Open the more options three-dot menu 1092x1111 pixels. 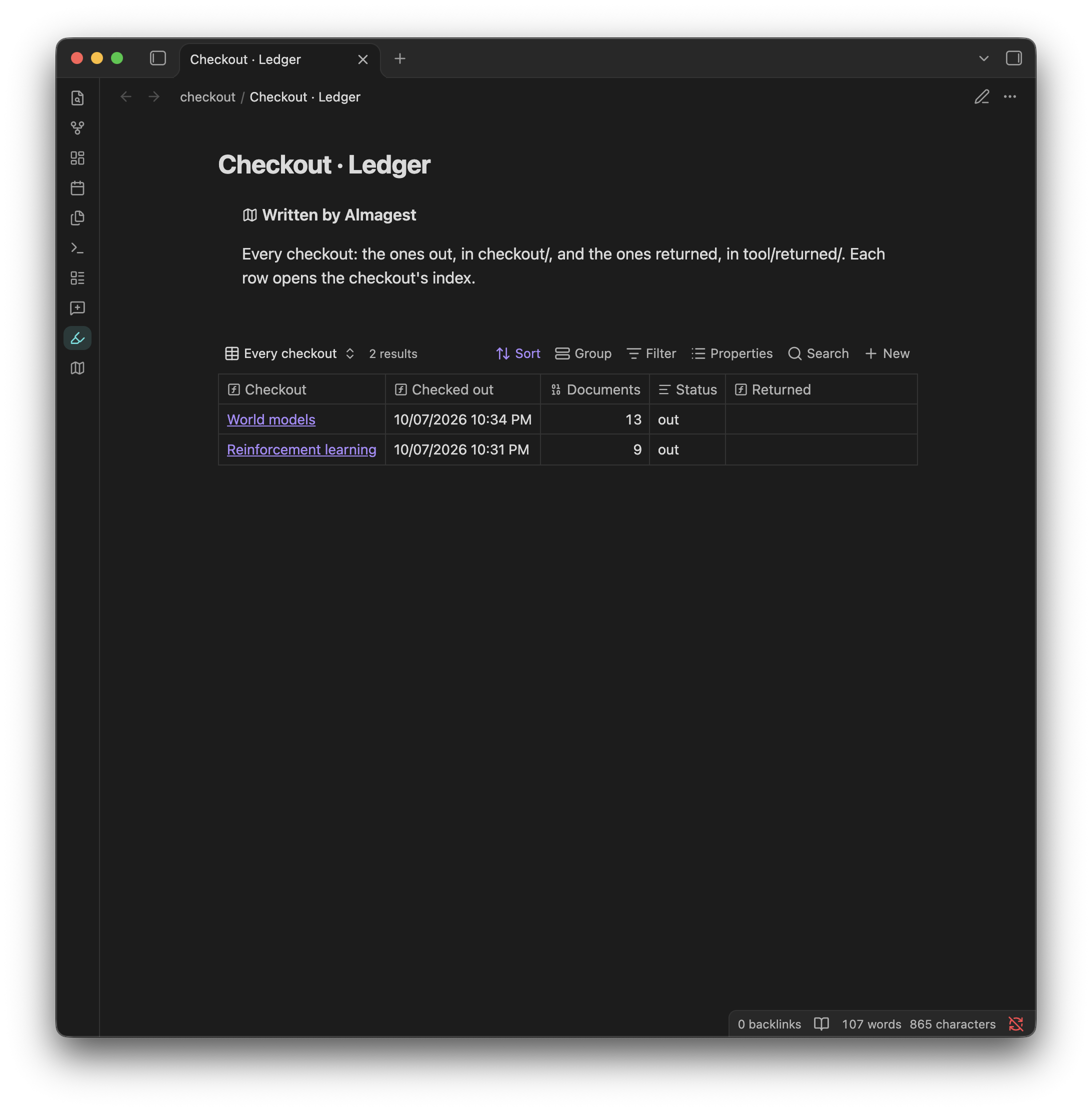tap(1009, 97)
